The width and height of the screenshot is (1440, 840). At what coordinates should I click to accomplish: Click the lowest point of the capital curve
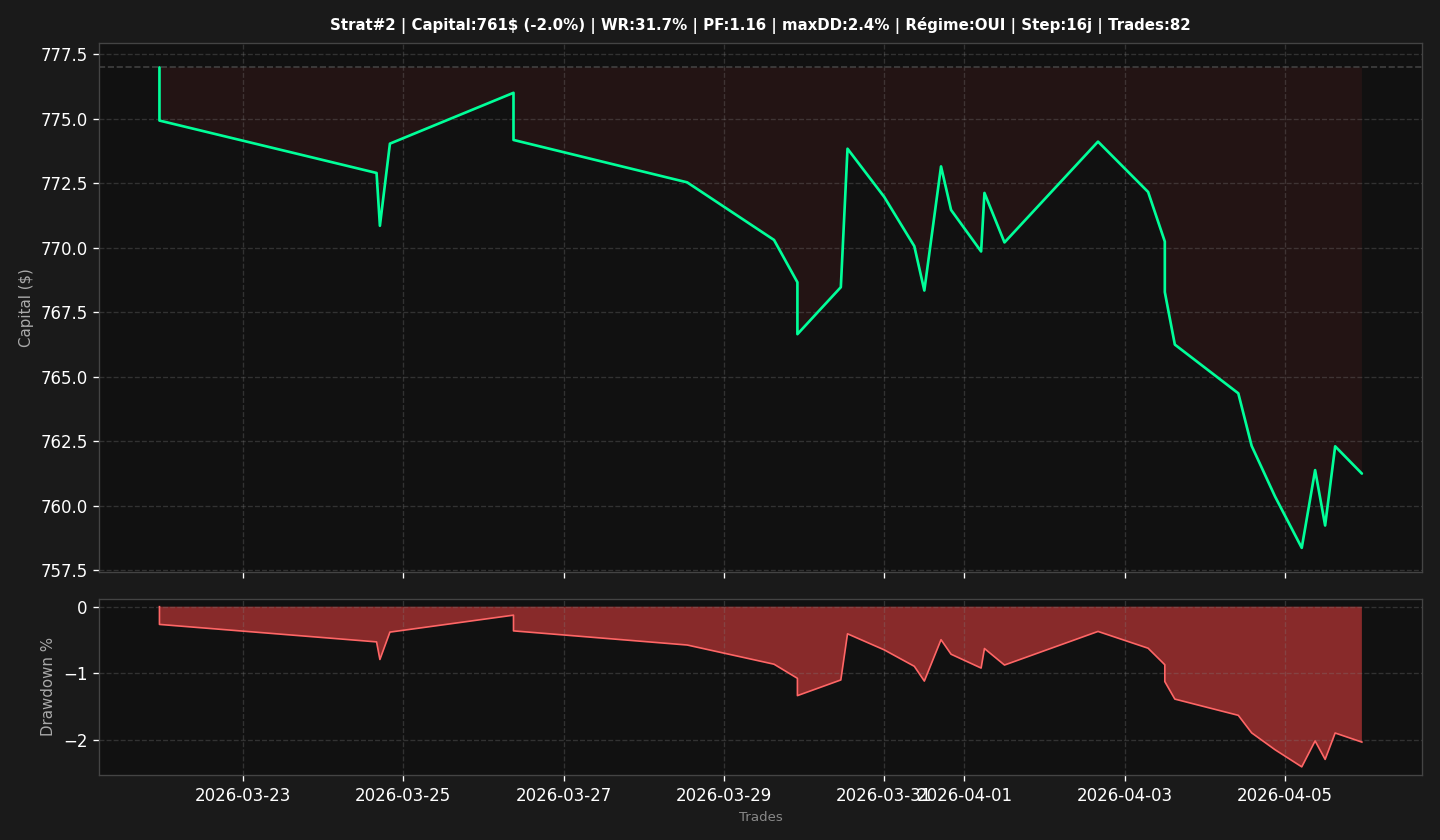click(1301, 547)
